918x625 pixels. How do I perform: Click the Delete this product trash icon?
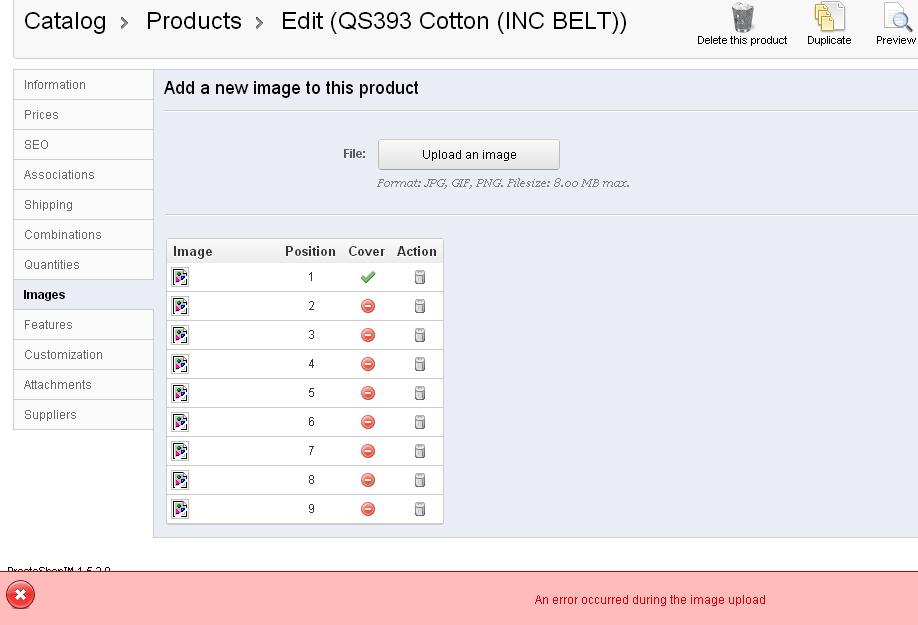click(742, 18)
